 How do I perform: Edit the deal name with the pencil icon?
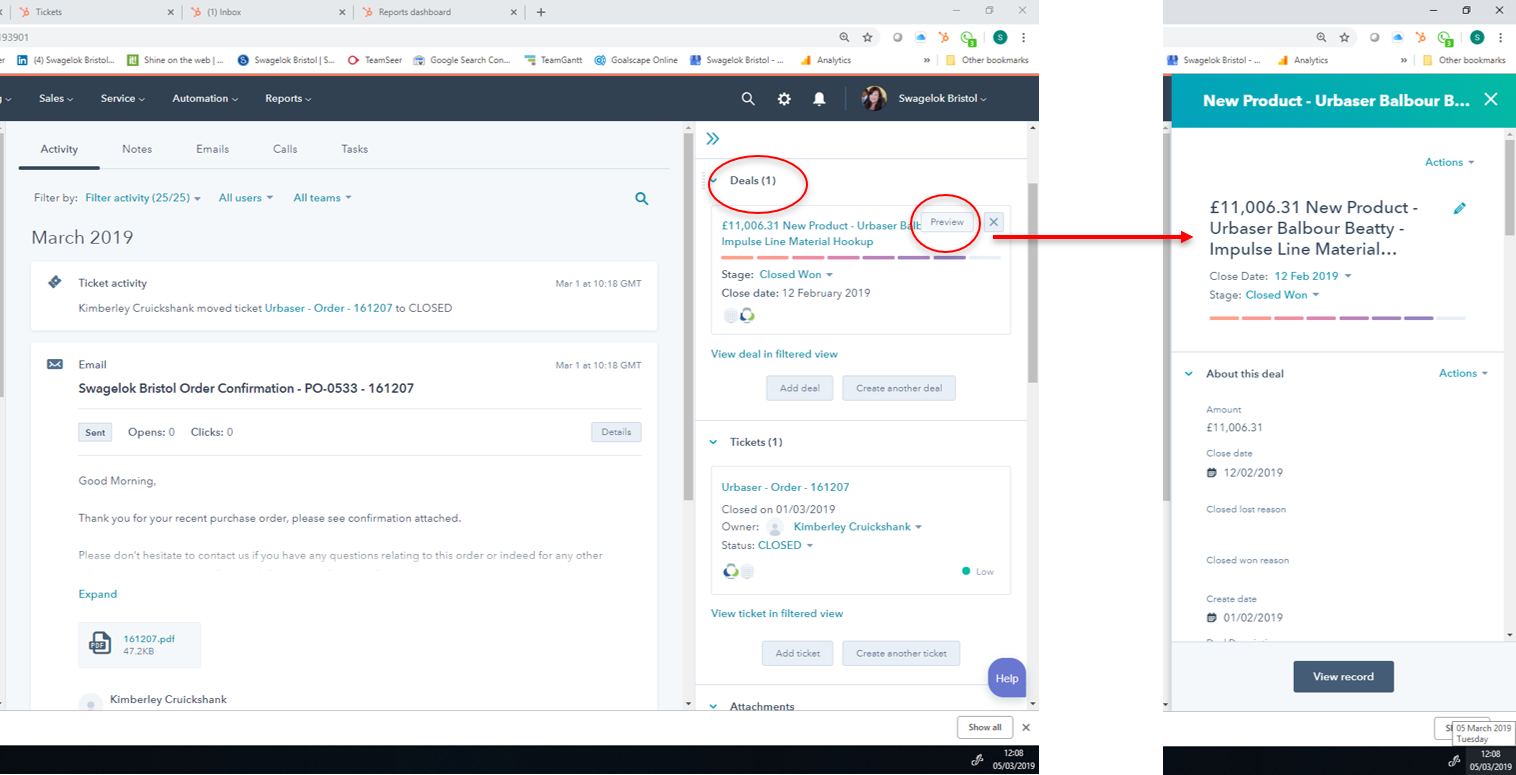click(x=1460, y=208)
